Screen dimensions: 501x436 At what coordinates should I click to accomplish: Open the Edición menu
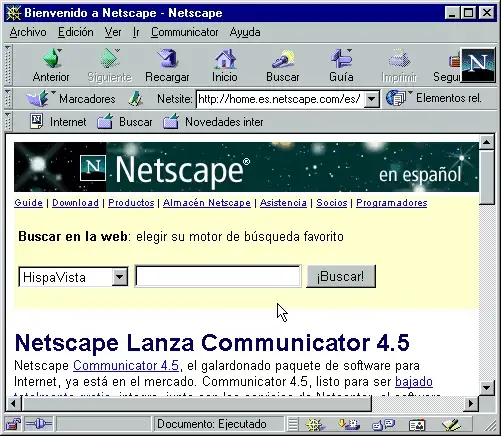tap(76, 32)
